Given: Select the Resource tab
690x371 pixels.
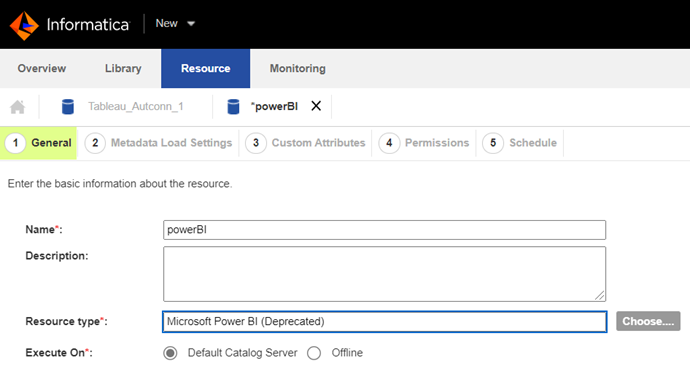Looking at the screenshot, I should (206, 69).
